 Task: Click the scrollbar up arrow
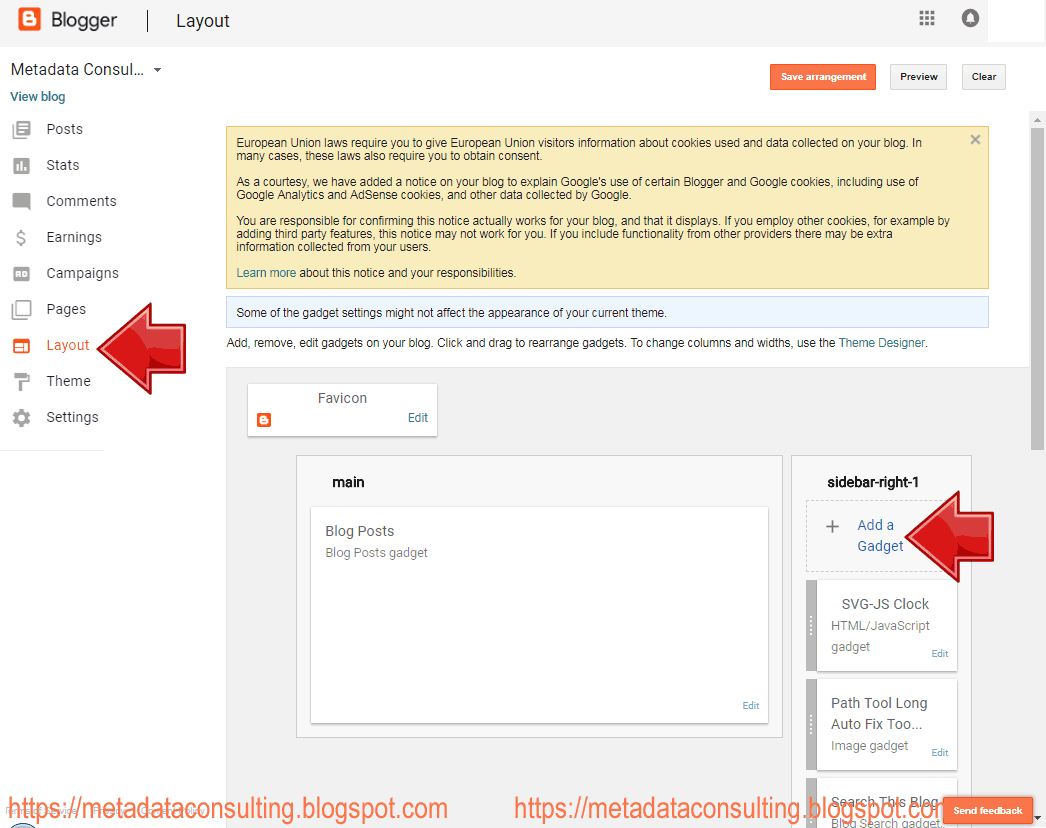tap(1037, 120)
